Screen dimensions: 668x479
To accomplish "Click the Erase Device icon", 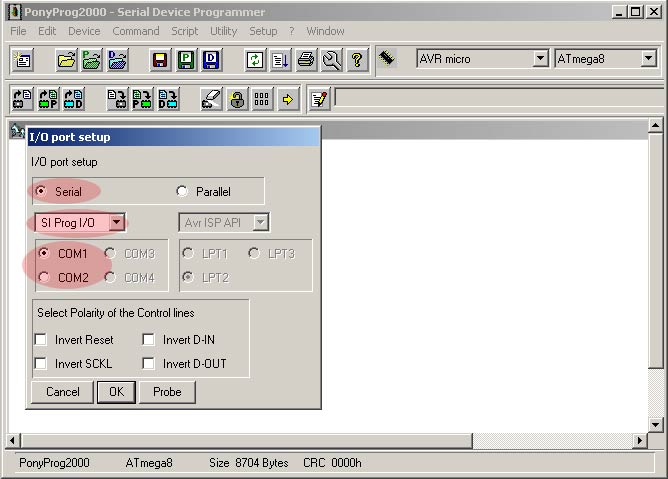I will [211, 100].
